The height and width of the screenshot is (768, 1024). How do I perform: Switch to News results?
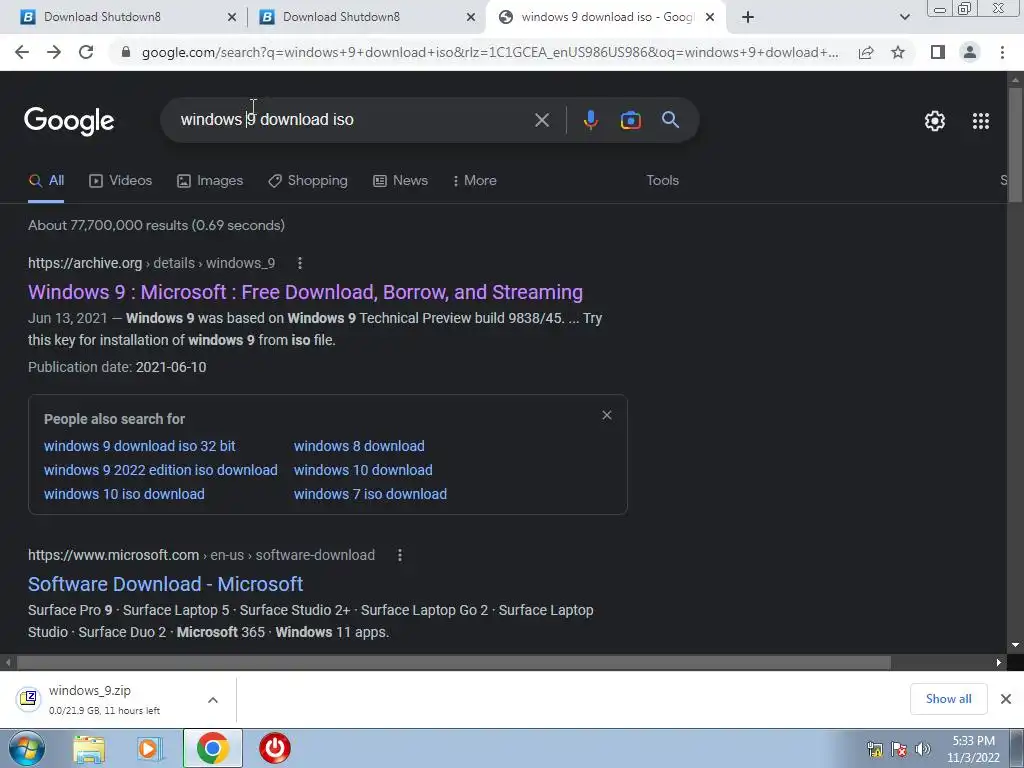(x=400, y=181)
